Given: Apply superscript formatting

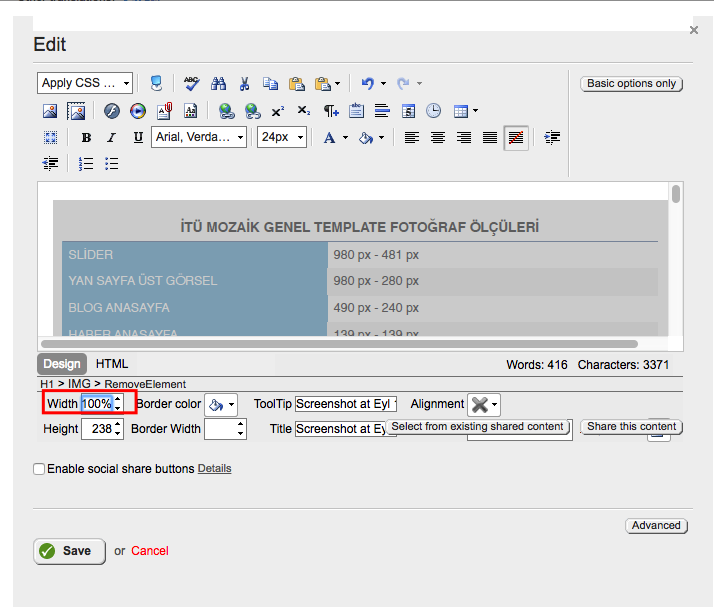Looking at the screenshot, I should click(278, 111).
